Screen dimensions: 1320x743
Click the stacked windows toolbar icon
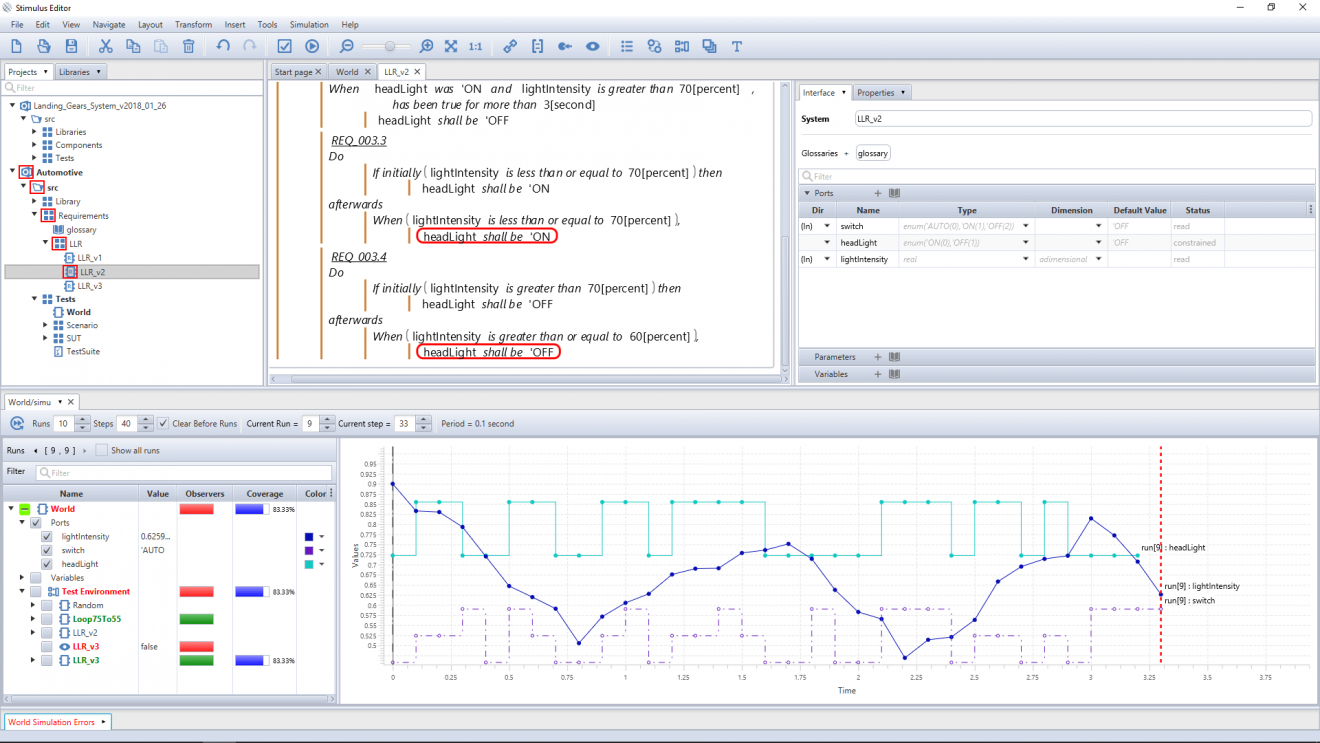click(709, 46)
